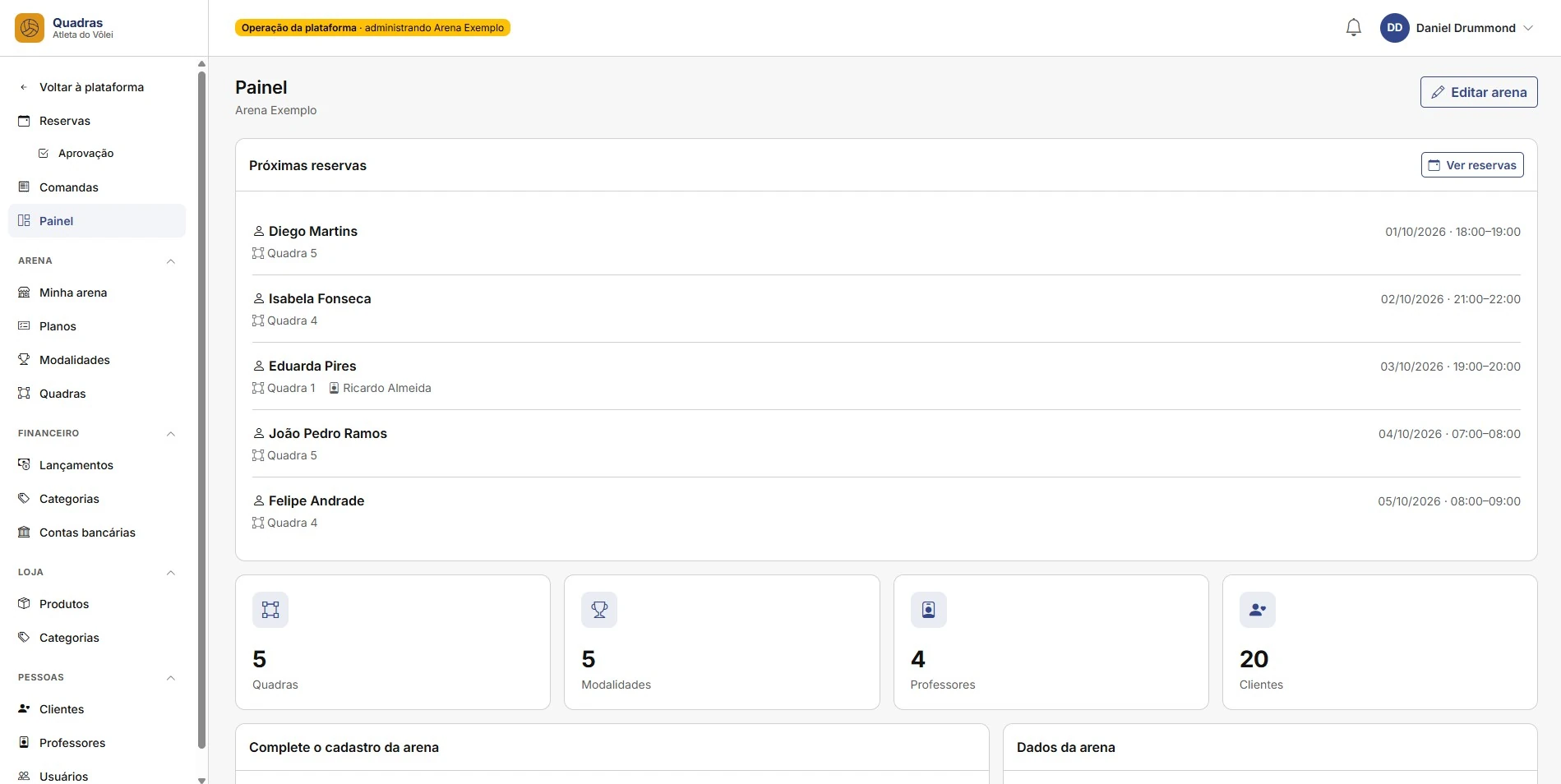1561x784 pixels.
Task: Open the Painel menu item
Action: (97, 221)
